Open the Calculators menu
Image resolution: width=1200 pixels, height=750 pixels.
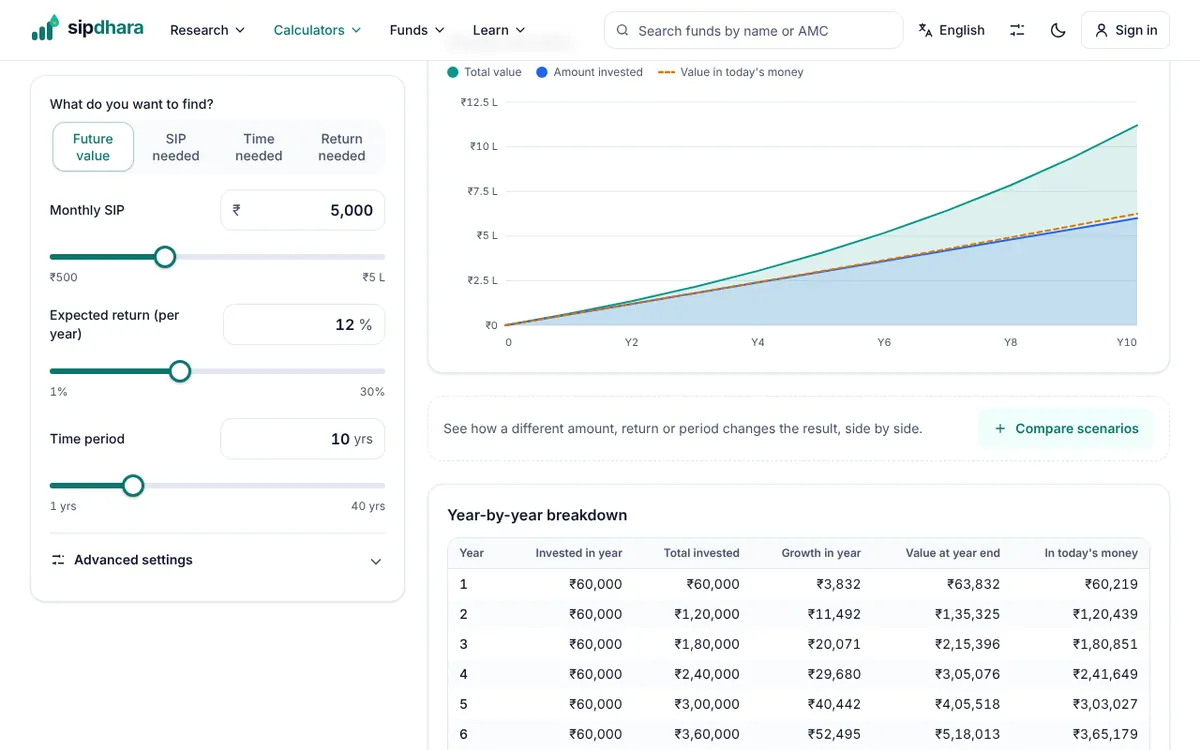[x=317, y=30]
